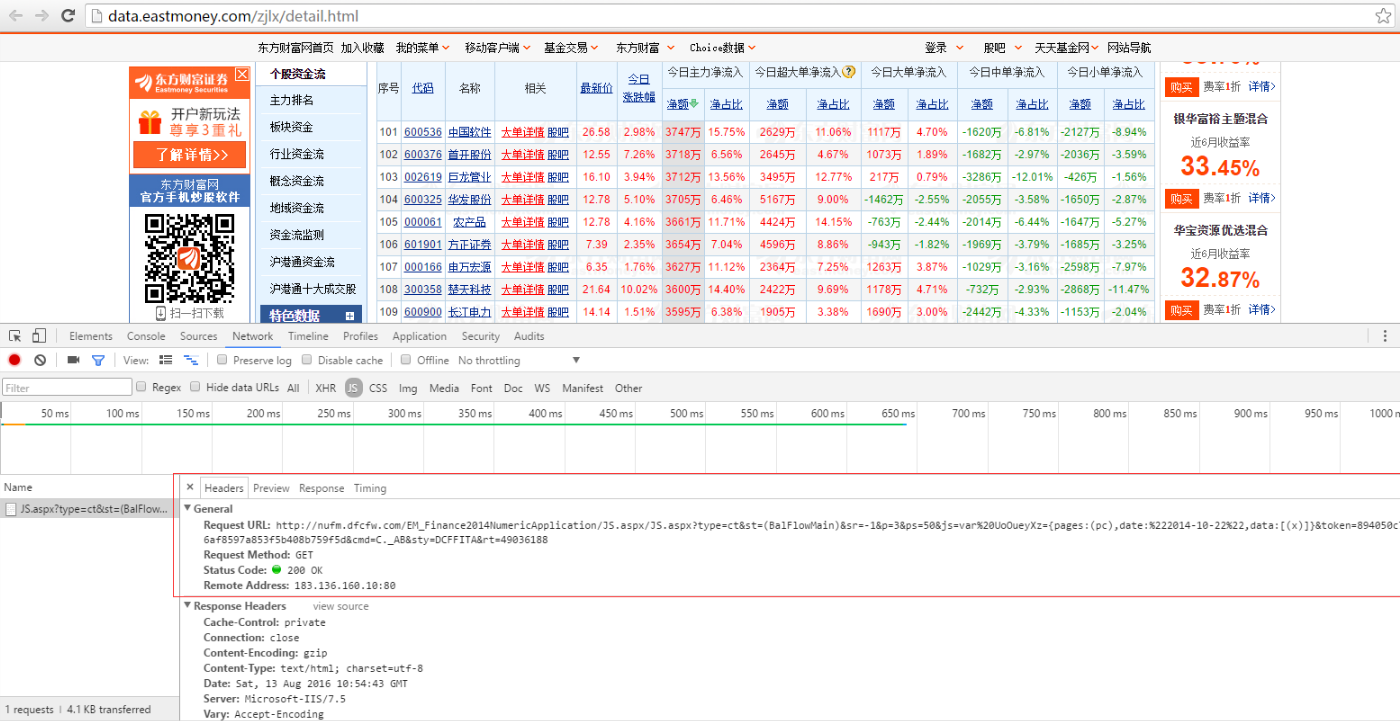Open the Sources tab

(198, 336)
